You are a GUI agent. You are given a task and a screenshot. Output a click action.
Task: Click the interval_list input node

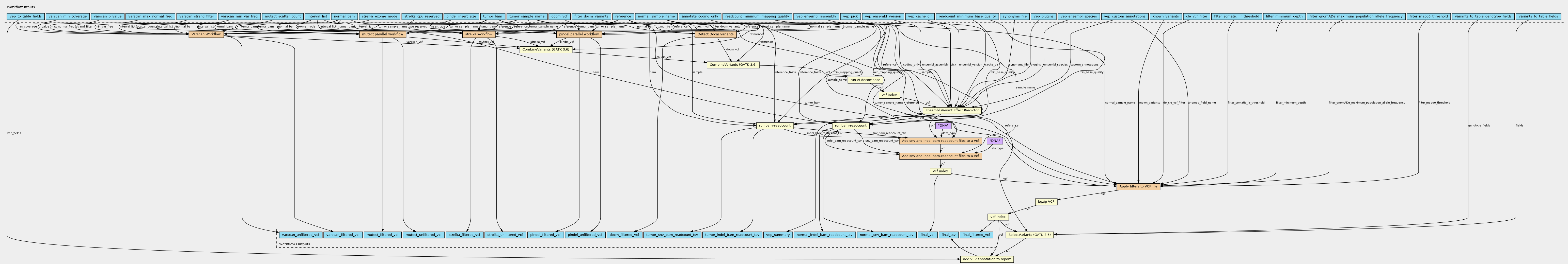(317, 16)
